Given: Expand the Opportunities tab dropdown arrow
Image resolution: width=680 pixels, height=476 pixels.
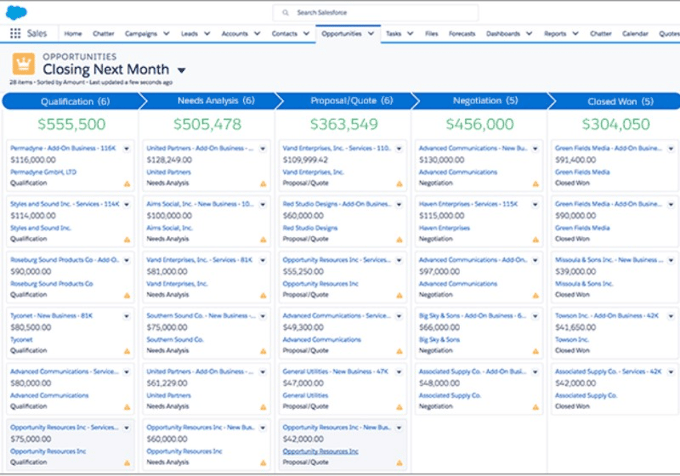Looking at the screenshot, I should click(x=371, y=33).
